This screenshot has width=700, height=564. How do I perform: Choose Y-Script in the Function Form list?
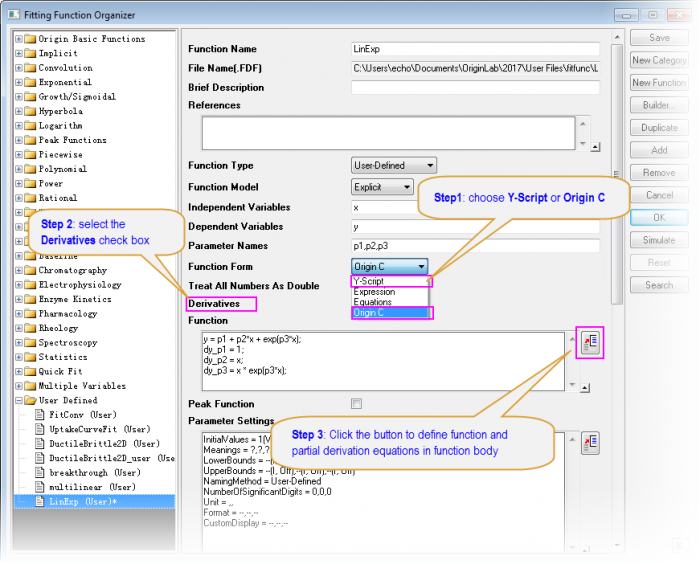pos(370,282)
